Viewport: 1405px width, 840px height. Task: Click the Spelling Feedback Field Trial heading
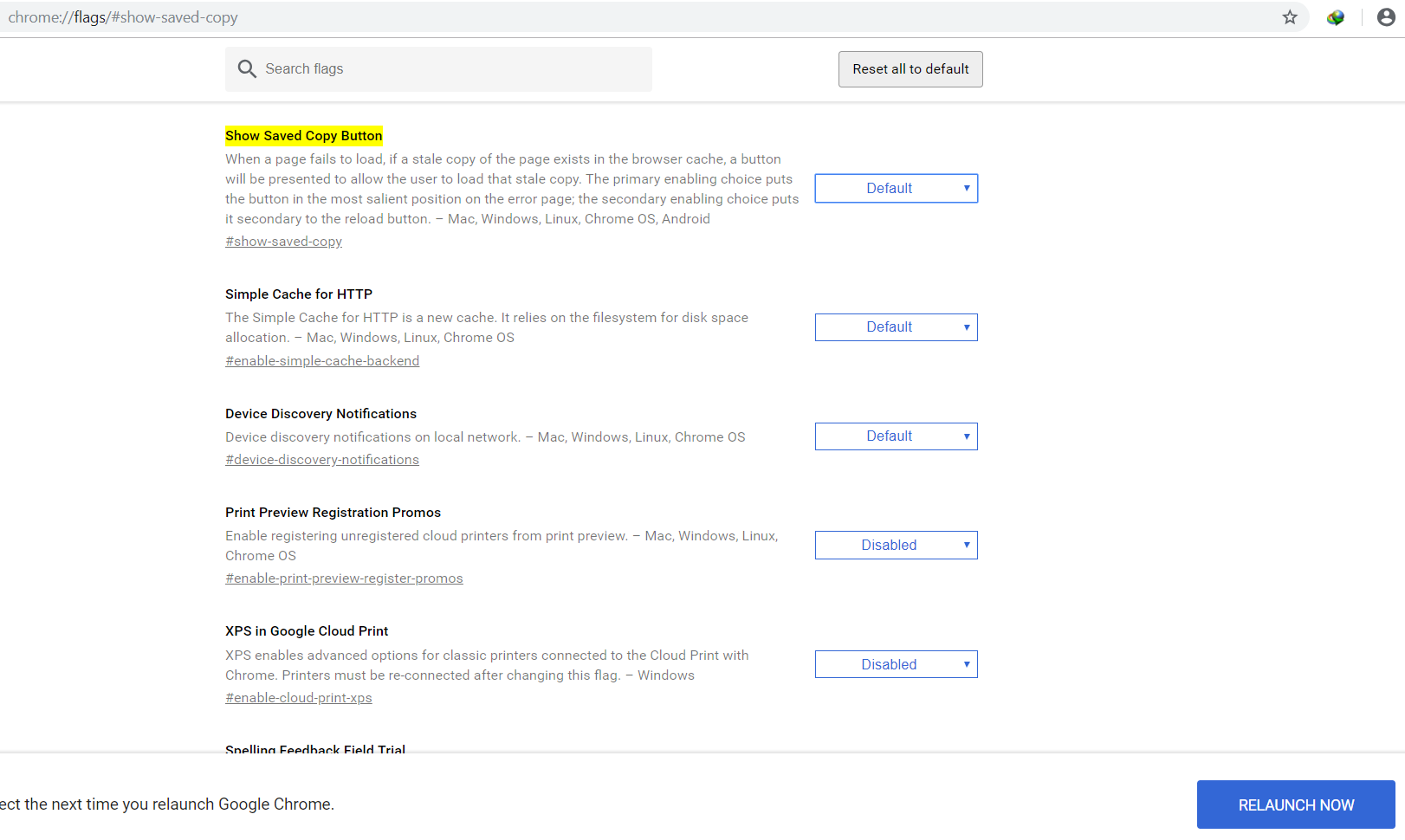315,749
